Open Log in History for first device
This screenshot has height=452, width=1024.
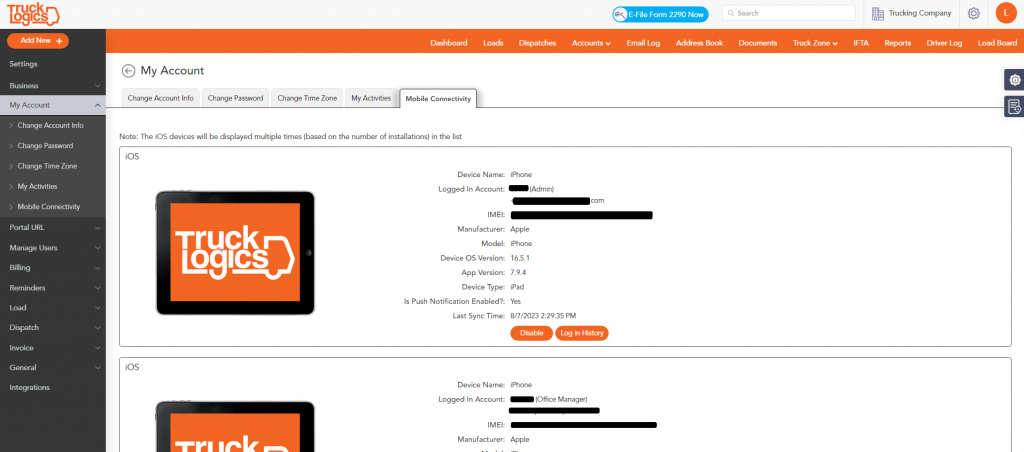(582, 333)
